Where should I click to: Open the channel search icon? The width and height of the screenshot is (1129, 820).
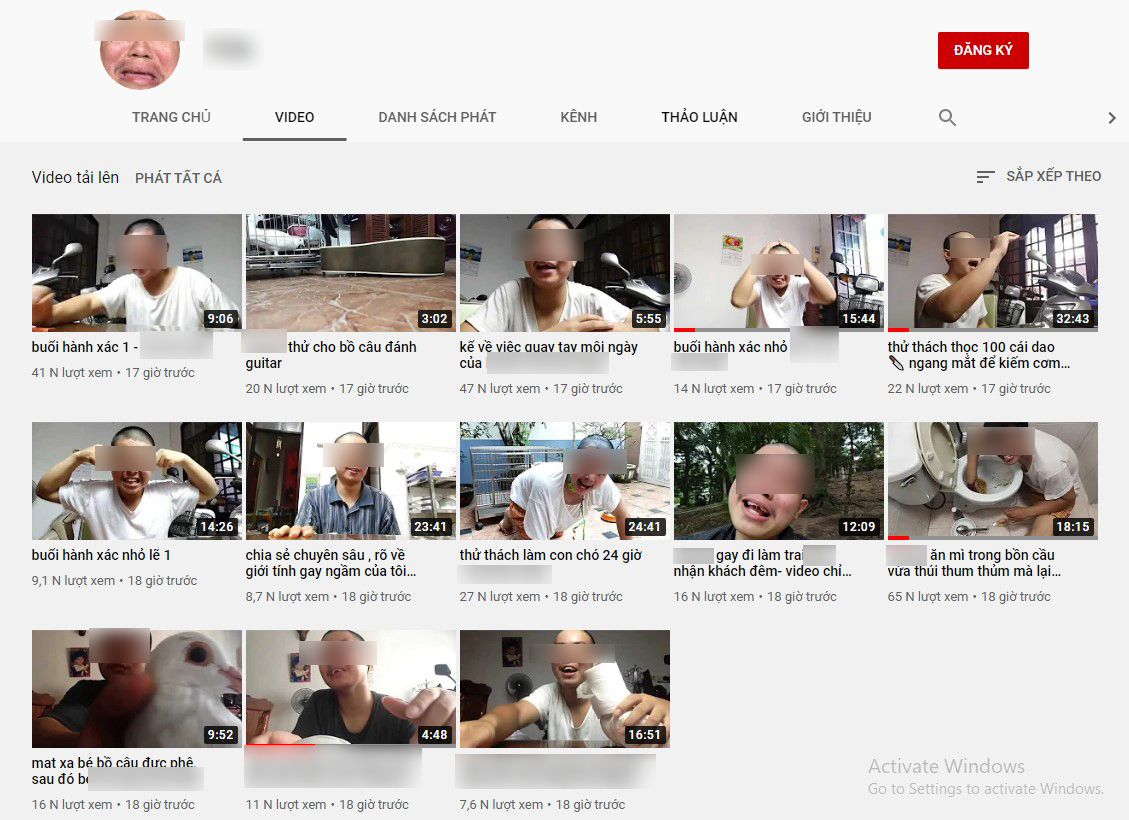(x=946, y=117)
